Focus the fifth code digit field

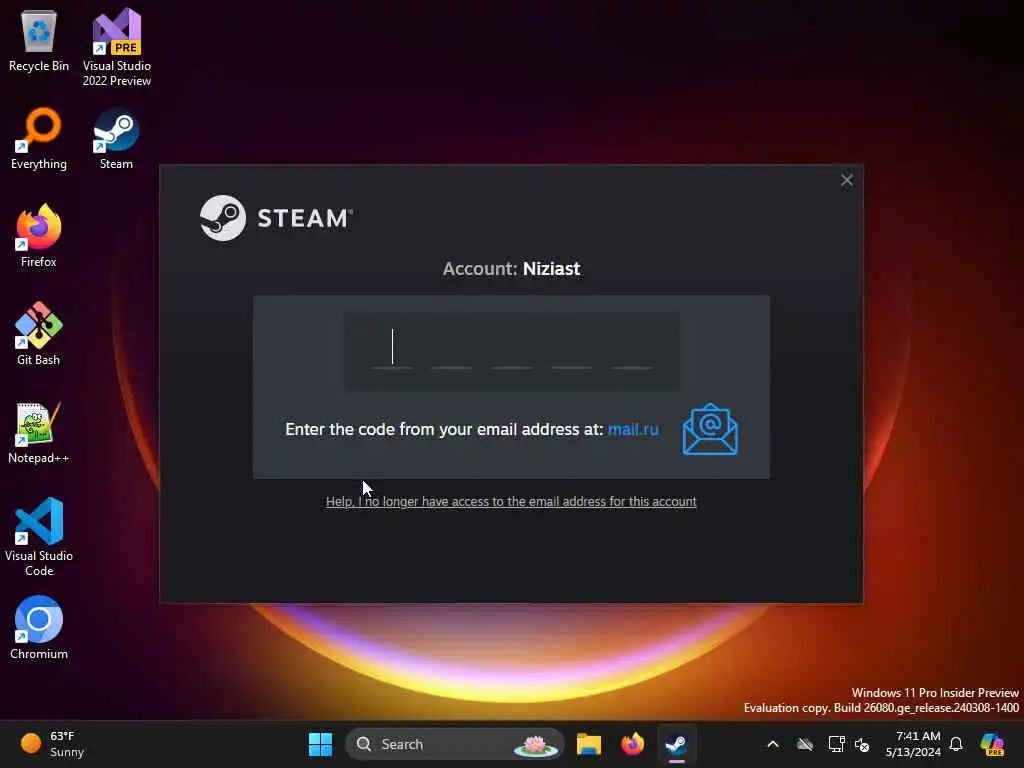632,349
